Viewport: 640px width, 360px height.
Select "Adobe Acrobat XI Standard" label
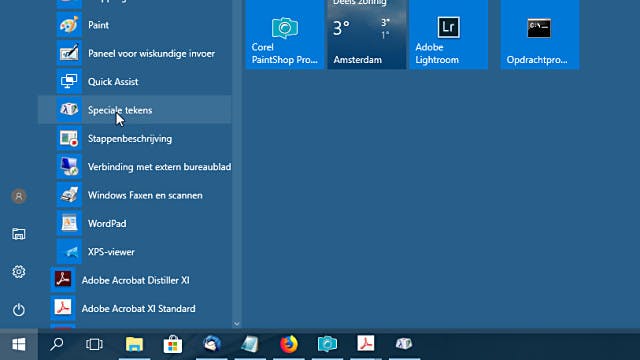138,309
